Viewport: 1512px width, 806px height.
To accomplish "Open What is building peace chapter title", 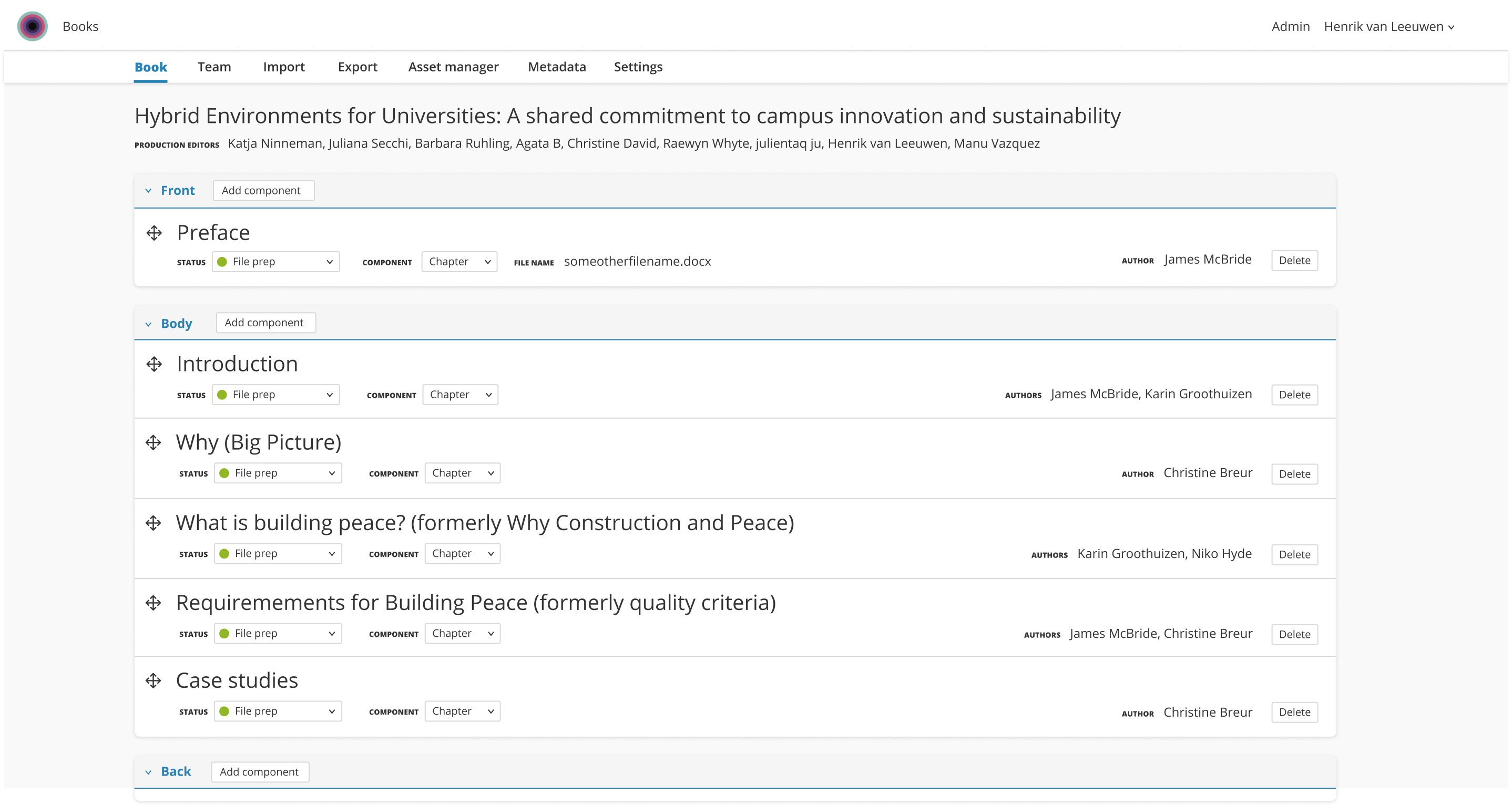I will point(485,523).
